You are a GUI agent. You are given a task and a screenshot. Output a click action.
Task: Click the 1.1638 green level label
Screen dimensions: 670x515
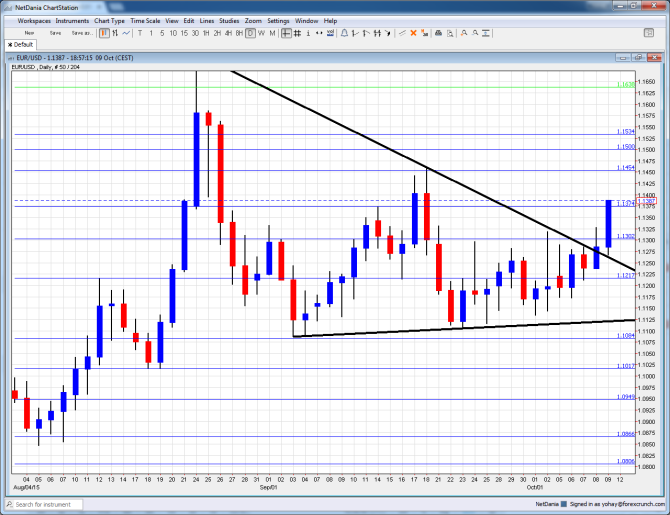[x=626, y=85]
